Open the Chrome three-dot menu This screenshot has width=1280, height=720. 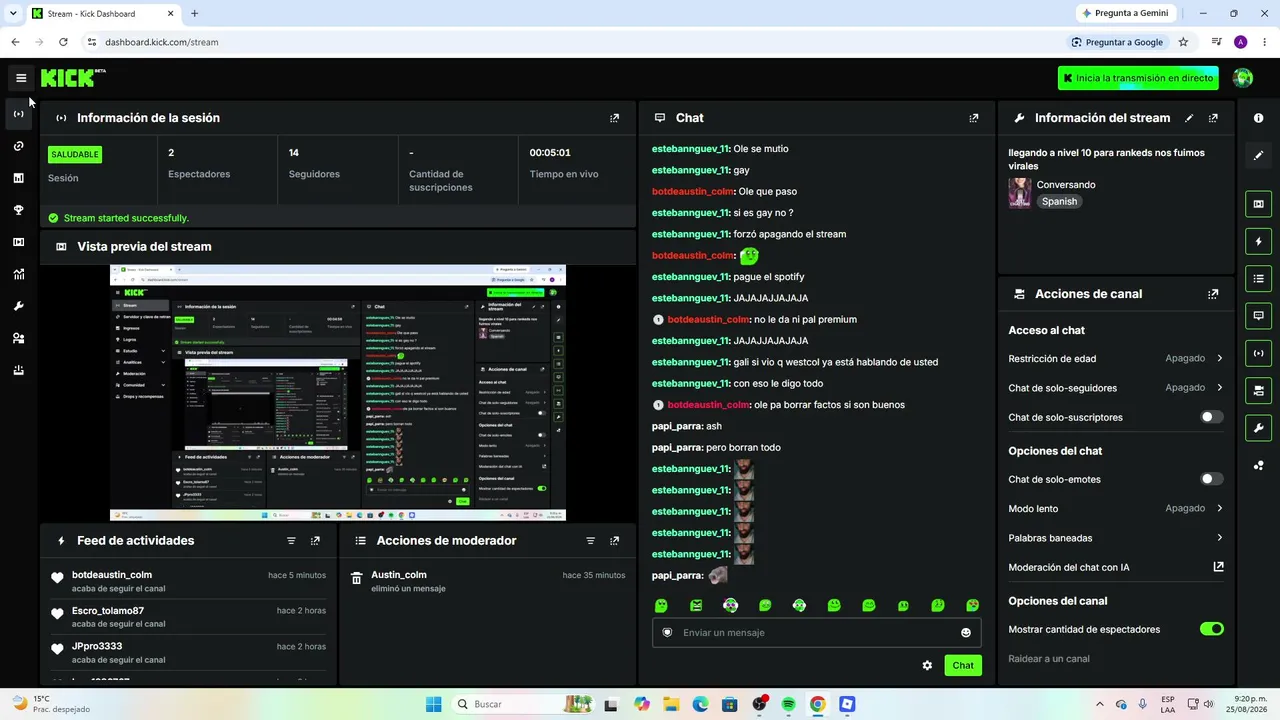point(1265,42)
